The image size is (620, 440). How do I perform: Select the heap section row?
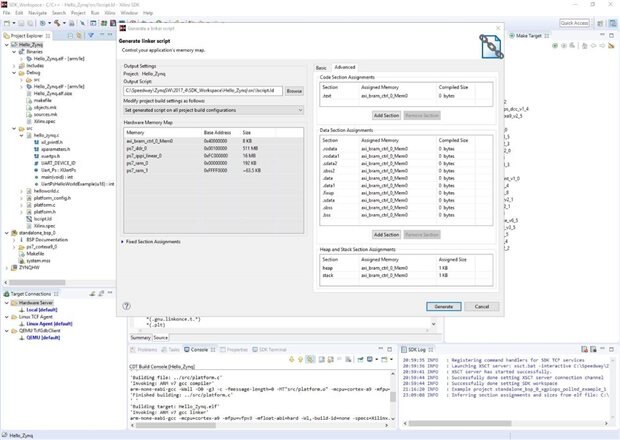(x=406, y=268)
